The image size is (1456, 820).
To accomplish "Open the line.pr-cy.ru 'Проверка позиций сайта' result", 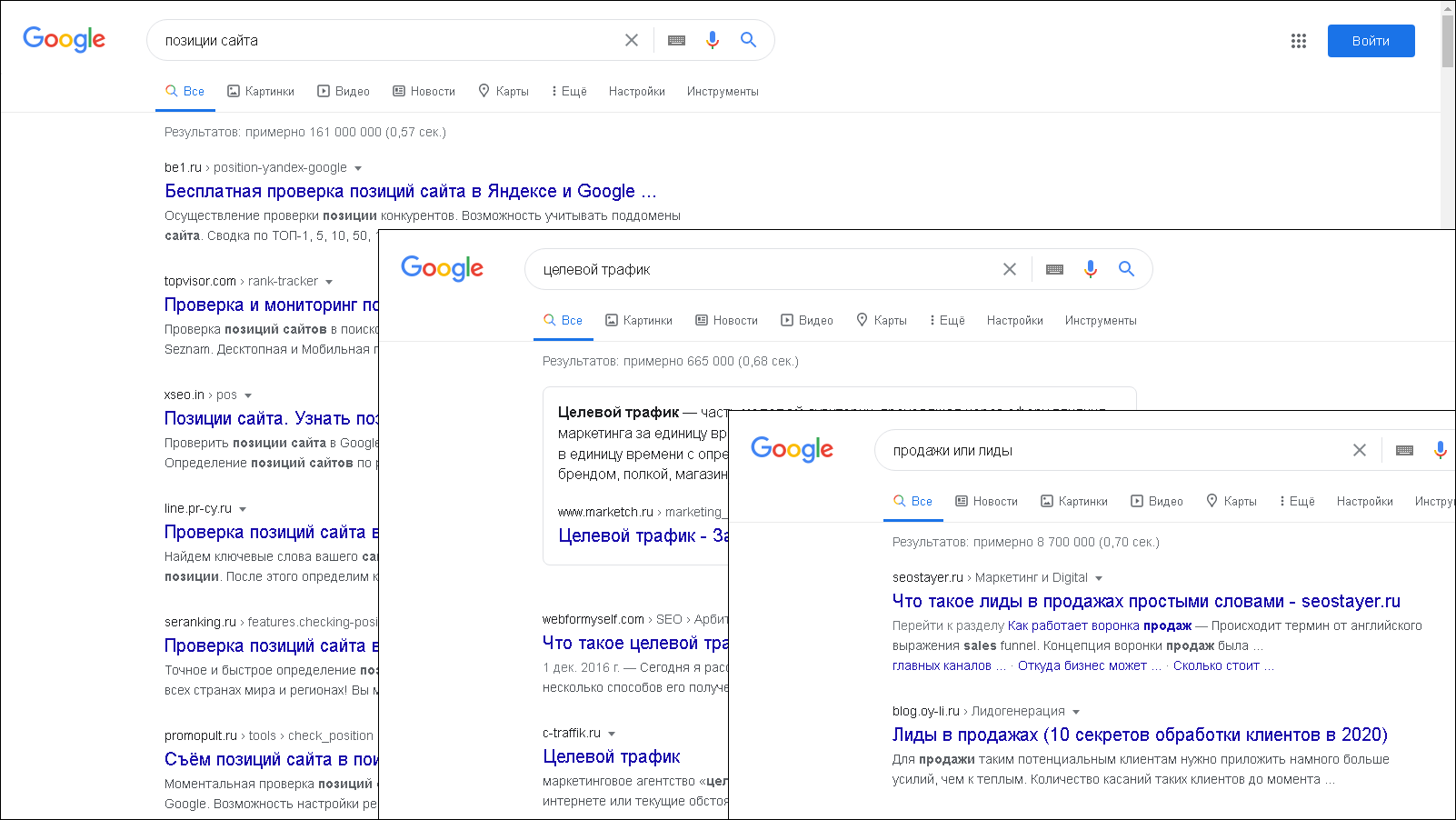I will (x=271, y=532).
